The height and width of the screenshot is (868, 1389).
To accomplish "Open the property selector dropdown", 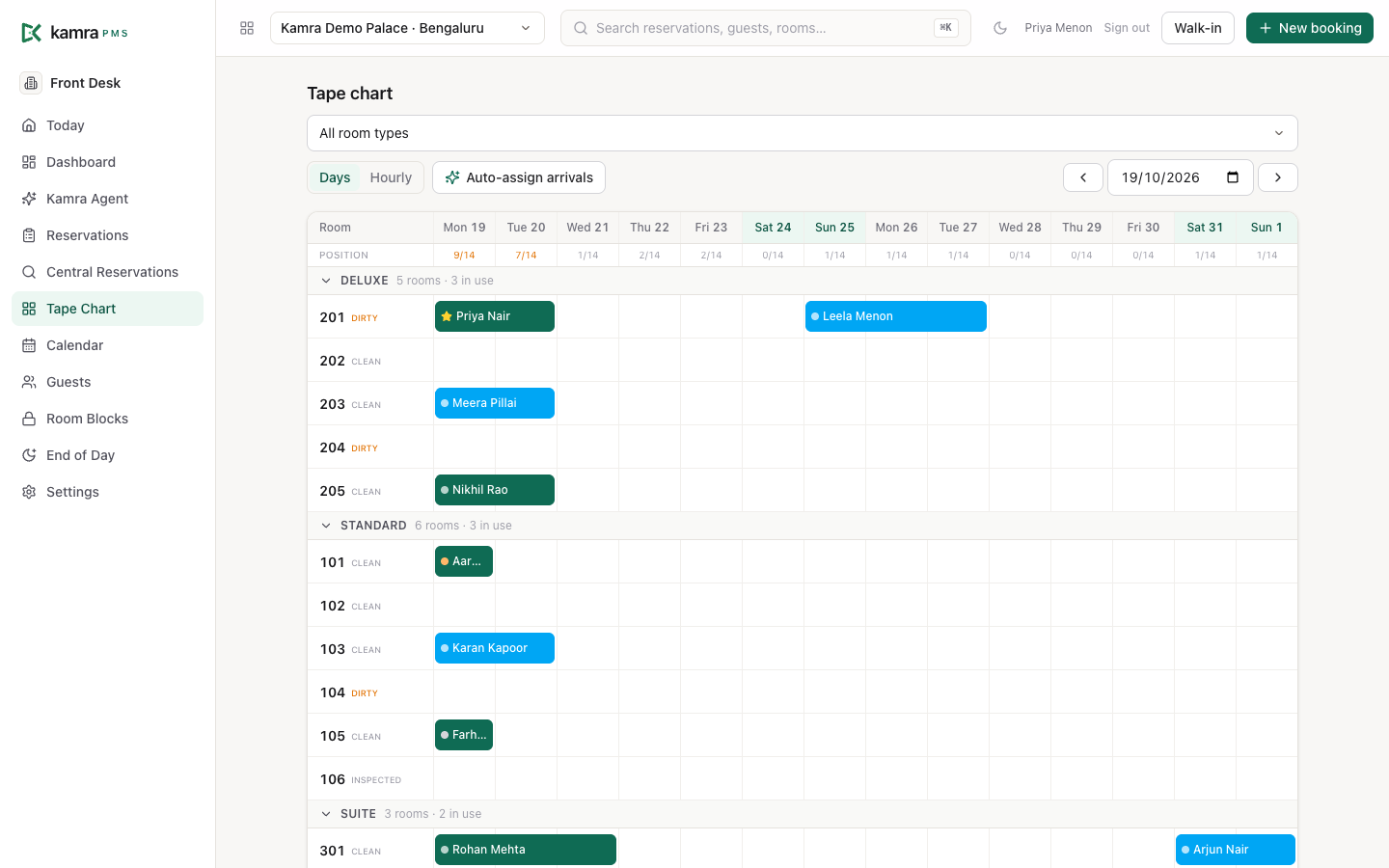I will (407, 28).
